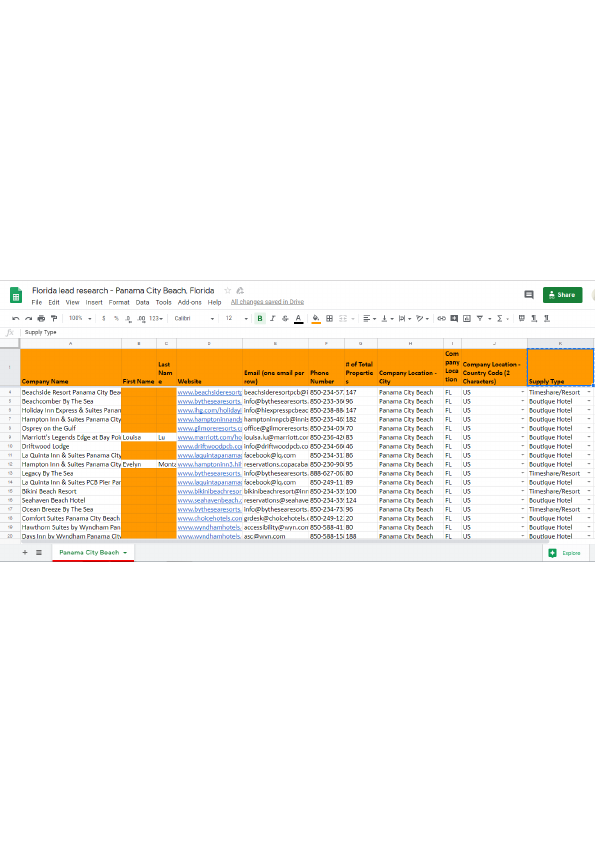Click into the formula bar showing Supply Type
Viewport: 595px width, 842px height.
coord(306,332)
